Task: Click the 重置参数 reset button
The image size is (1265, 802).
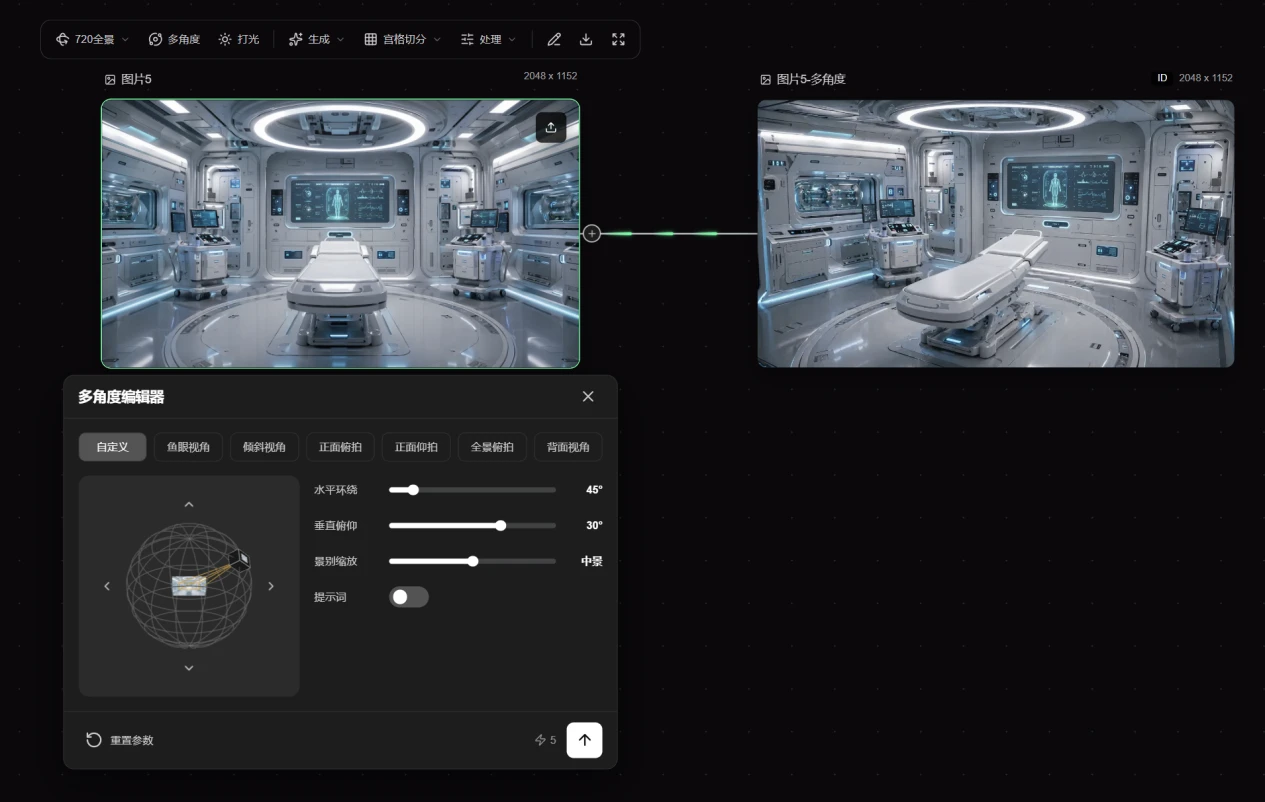Action: tap(120, 740)
